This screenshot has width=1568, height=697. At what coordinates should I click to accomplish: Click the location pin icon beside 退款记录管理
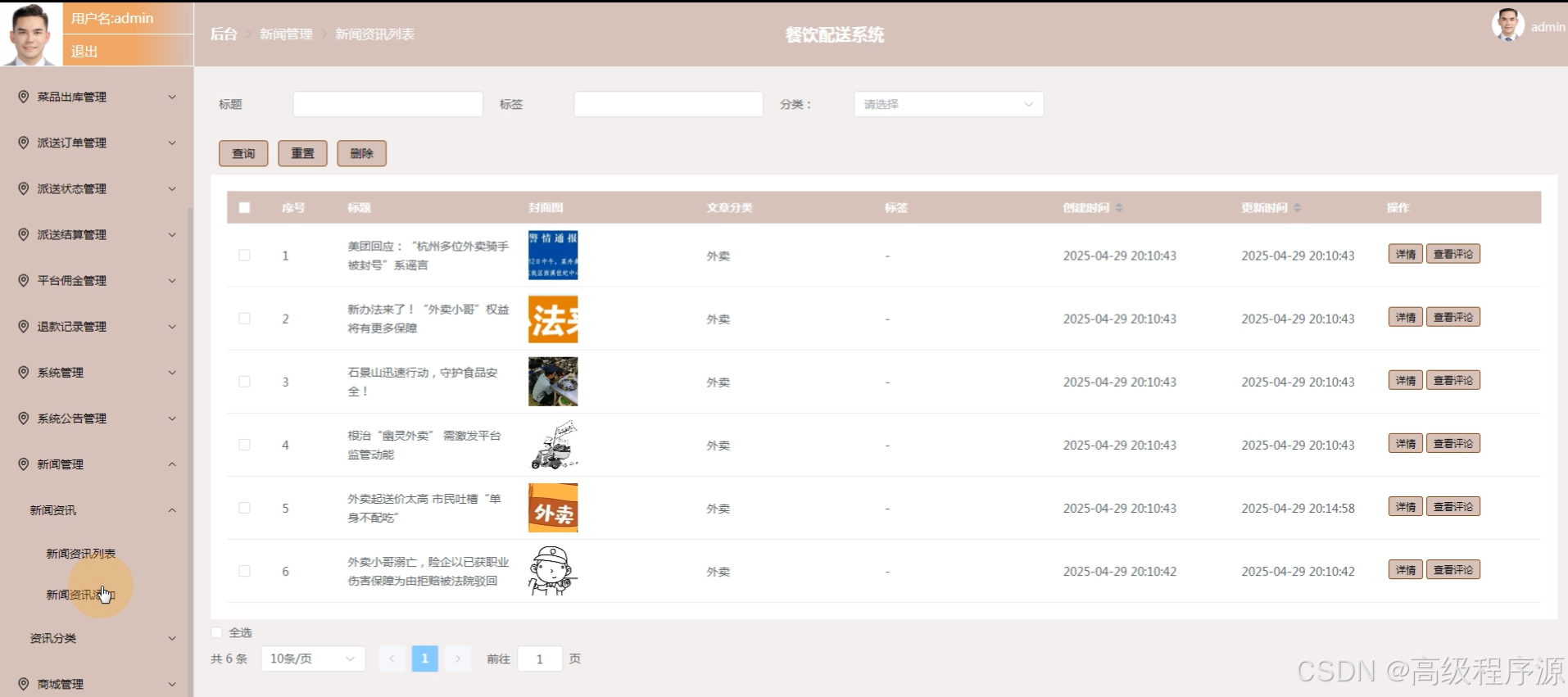[x=24, y=326]
